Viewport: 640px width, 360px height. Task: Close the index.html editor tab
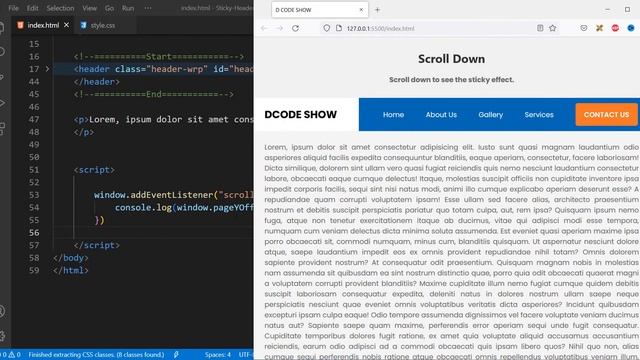coord(67,25)
